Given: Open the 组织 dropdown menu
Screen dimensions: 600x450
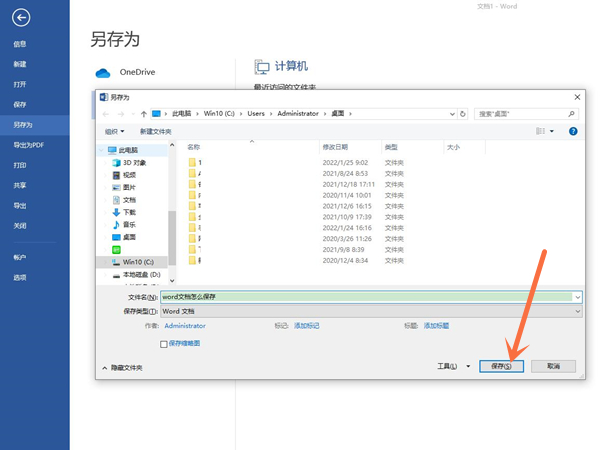Looking at the screenshot, I should pyautogui.click(x=114, y=132).
